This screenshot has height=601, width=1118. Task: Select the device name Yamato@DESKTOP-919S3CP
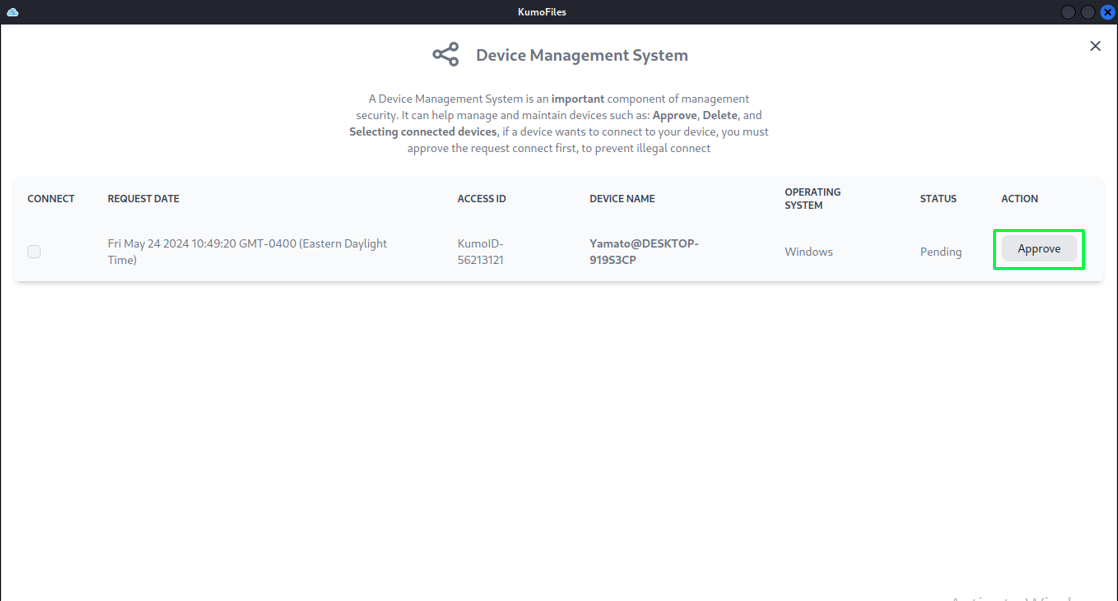coord(643,251)
